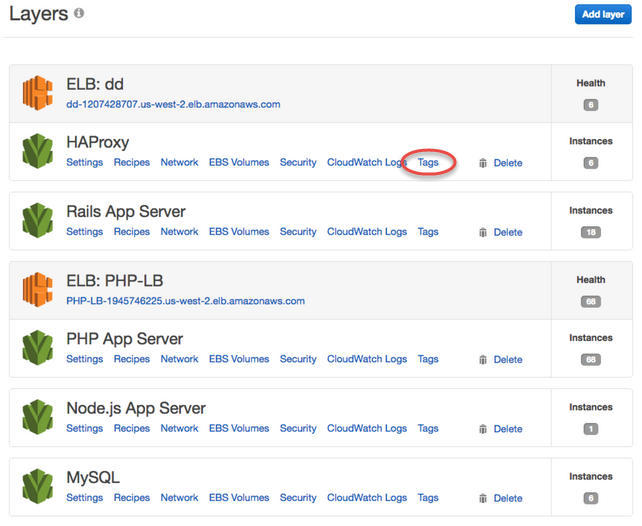The height and width of the screenshot is (526, 642).
Task: Open HAProxy CloudWatch Logs
Action: 367,163
